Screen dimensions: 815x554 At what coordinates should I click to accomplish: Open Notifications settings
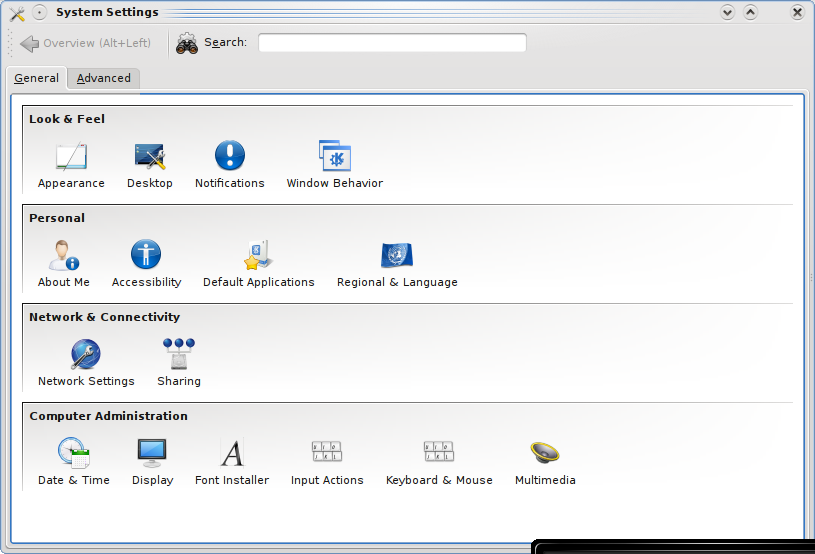230,165
